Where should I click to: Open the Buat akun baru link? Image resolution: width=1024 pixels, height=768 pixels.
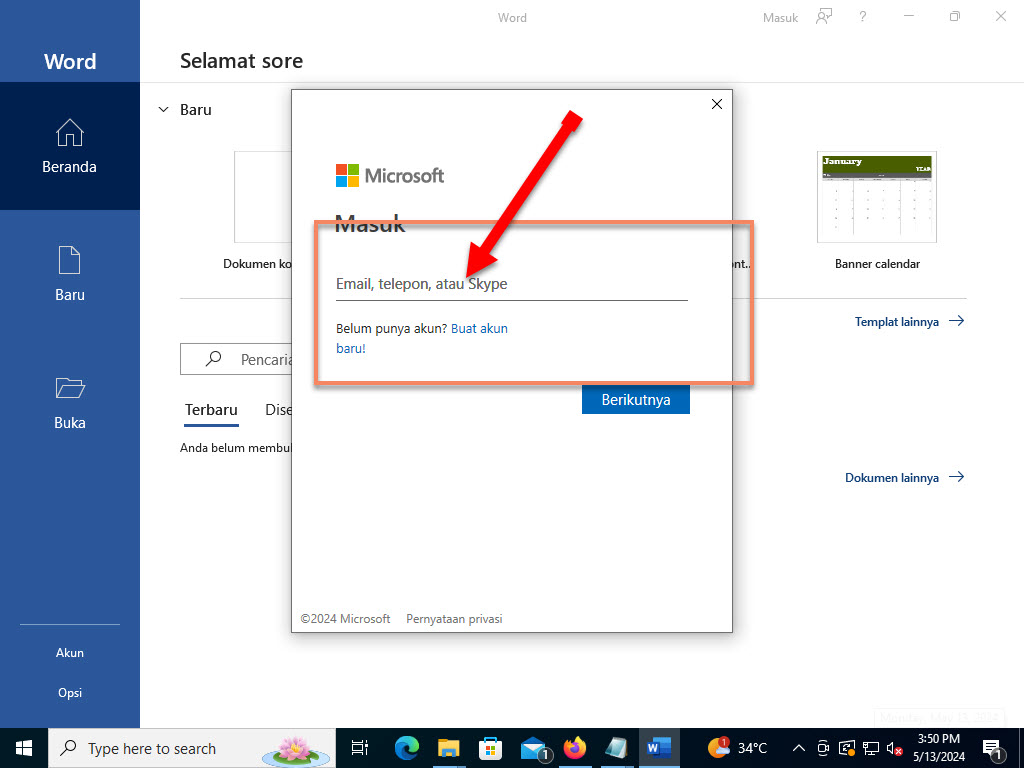479,328
